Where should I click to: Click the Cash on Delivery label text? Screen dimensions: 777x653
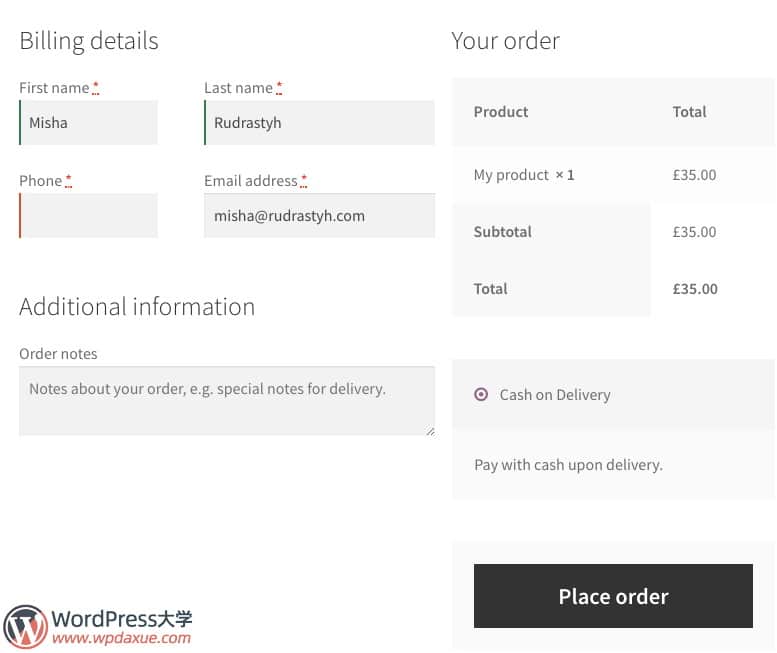555,395
